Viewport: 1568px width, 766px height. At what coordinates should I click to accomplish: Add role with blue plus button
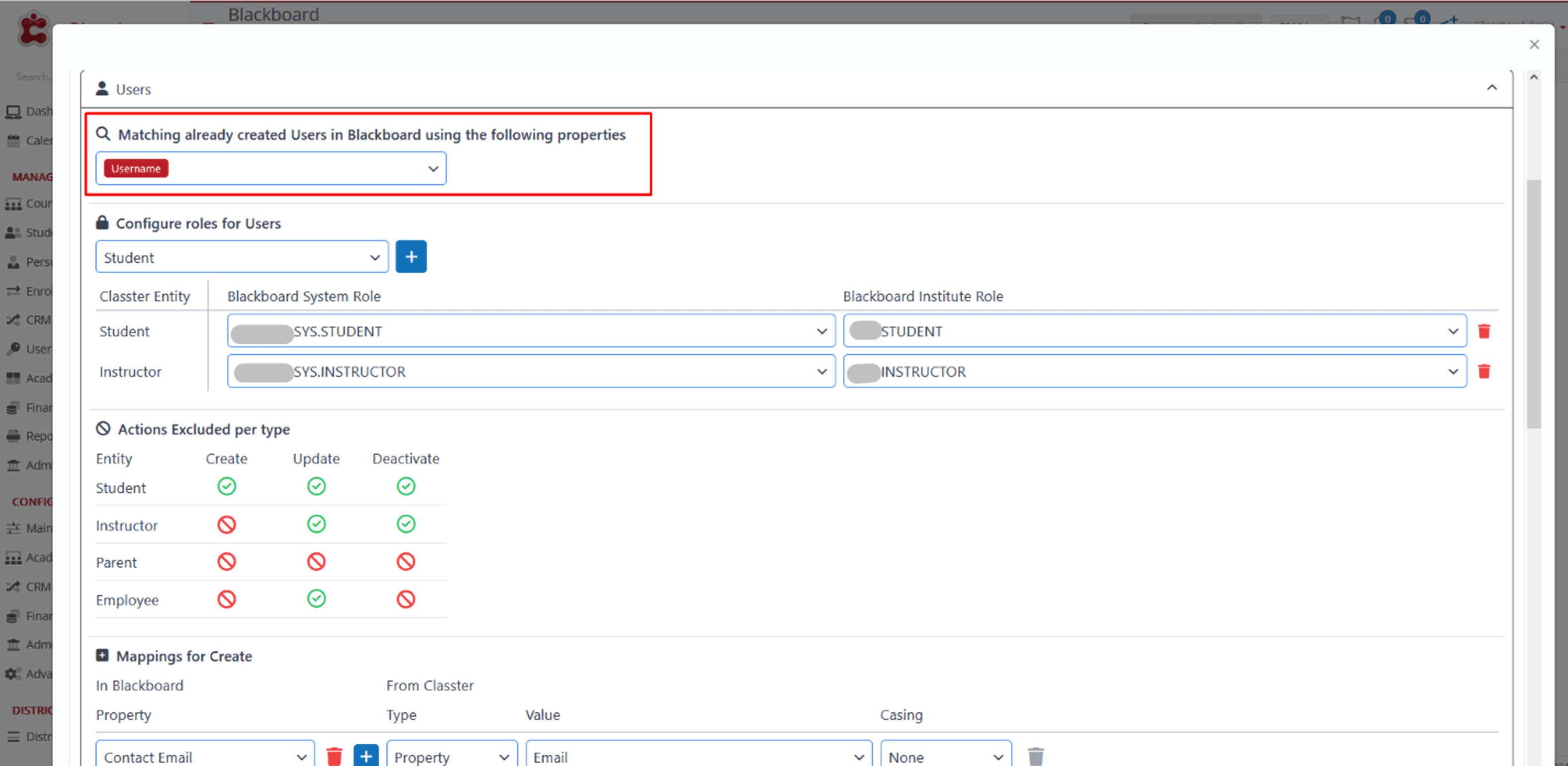coord(411,257)
